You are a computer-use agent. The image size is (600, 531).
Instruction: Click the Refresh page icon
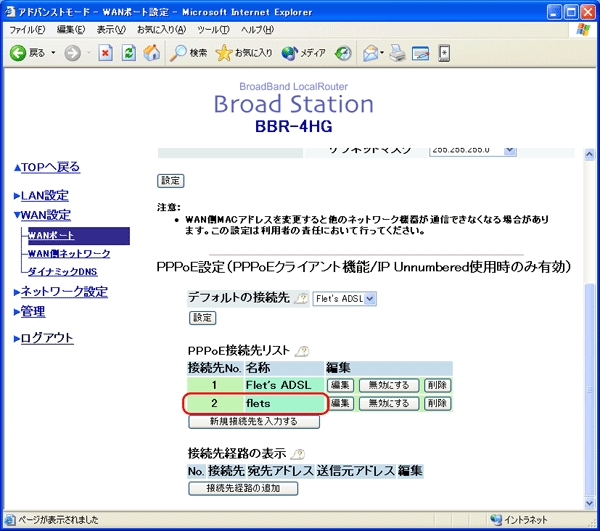click(x=129, y=53)
